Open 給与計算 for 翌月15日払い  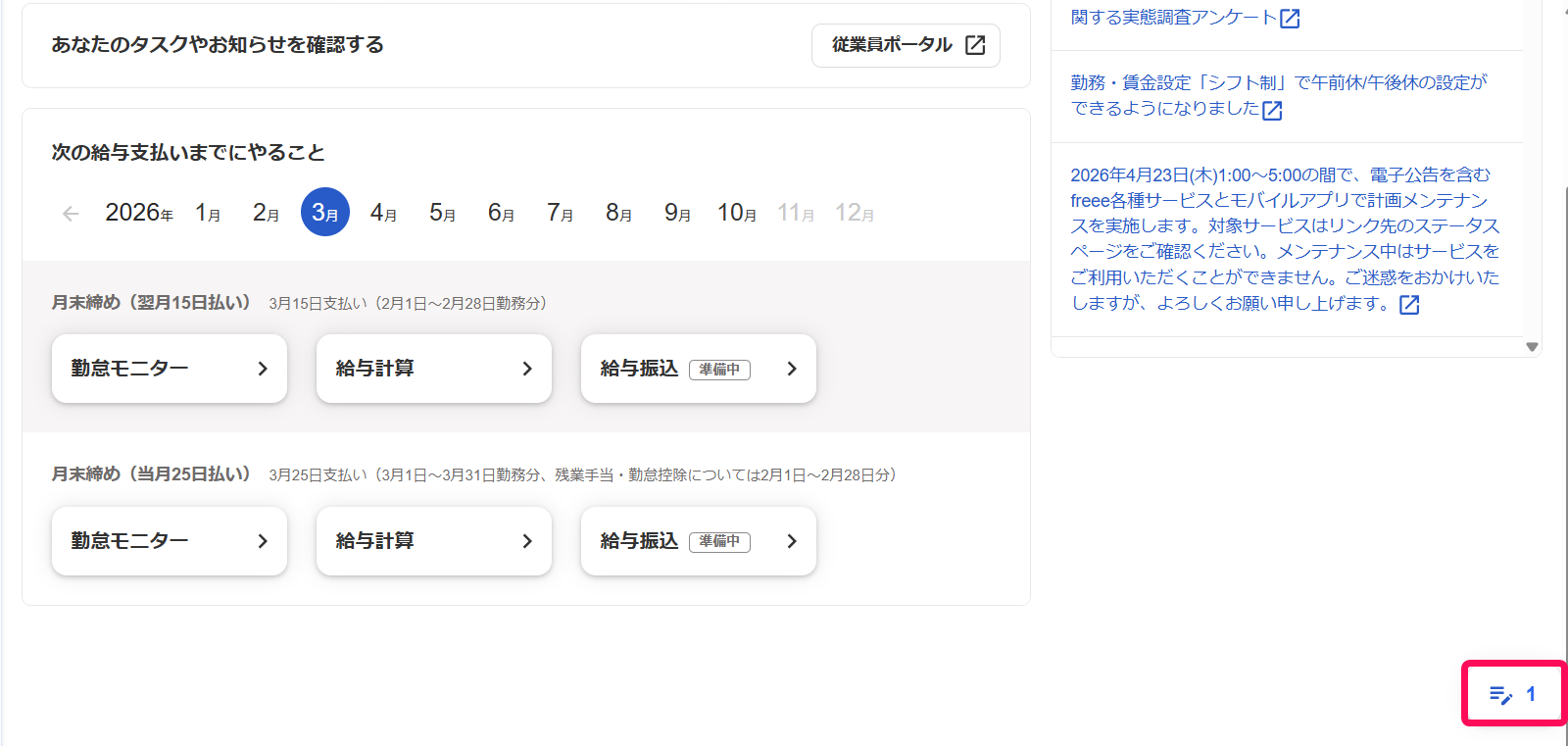(434, 369)
